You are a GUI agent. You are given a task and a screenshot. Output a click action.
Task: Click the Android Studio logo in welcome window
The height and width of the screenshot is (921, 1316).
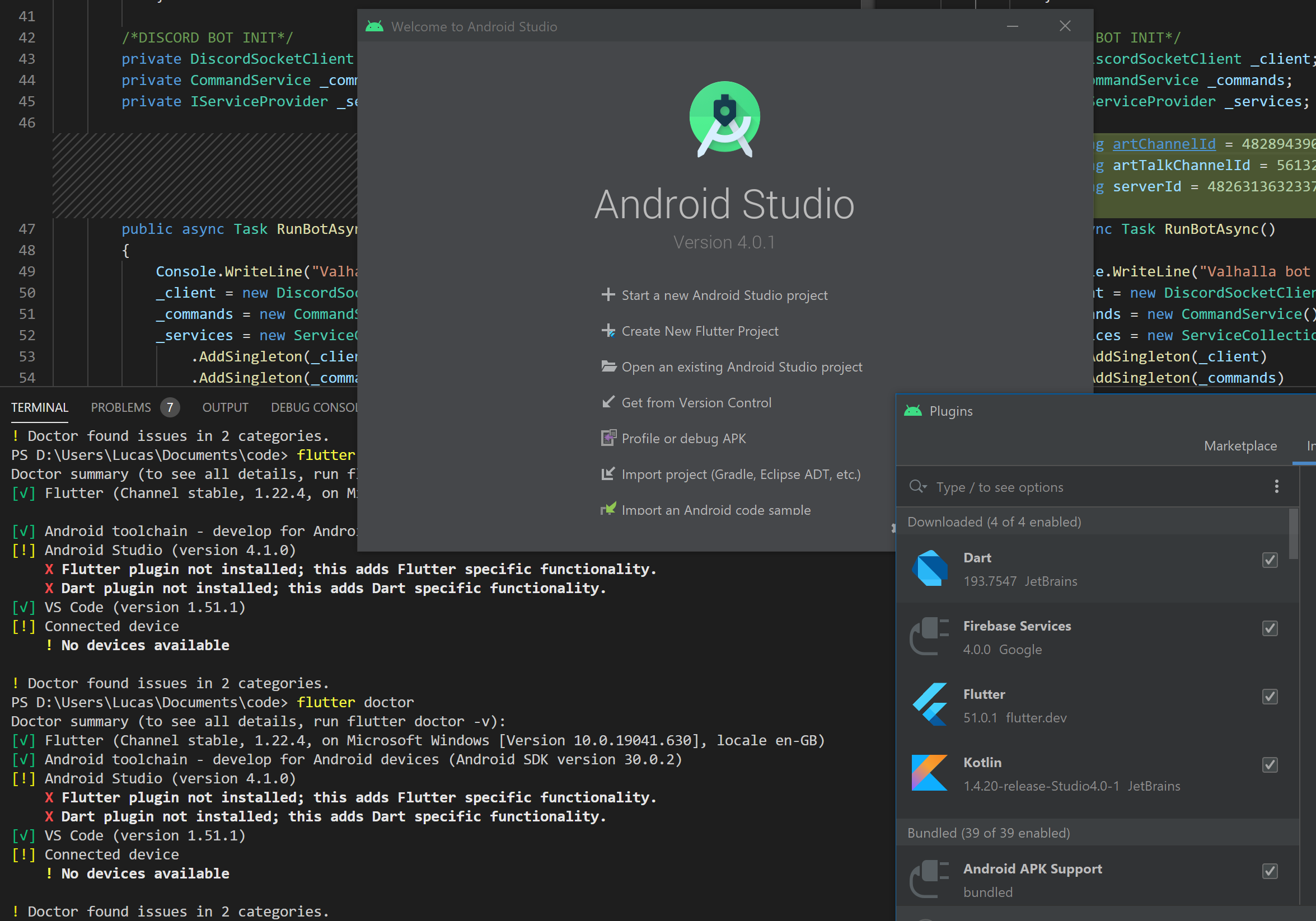[x=724, y=119]
